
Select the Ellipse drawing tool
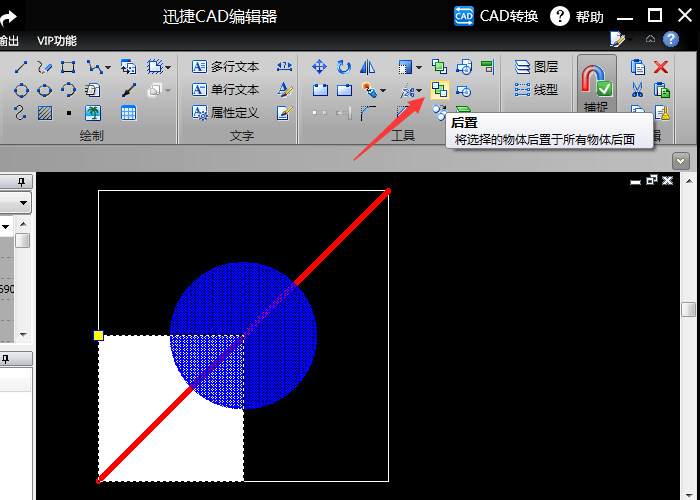44,90
